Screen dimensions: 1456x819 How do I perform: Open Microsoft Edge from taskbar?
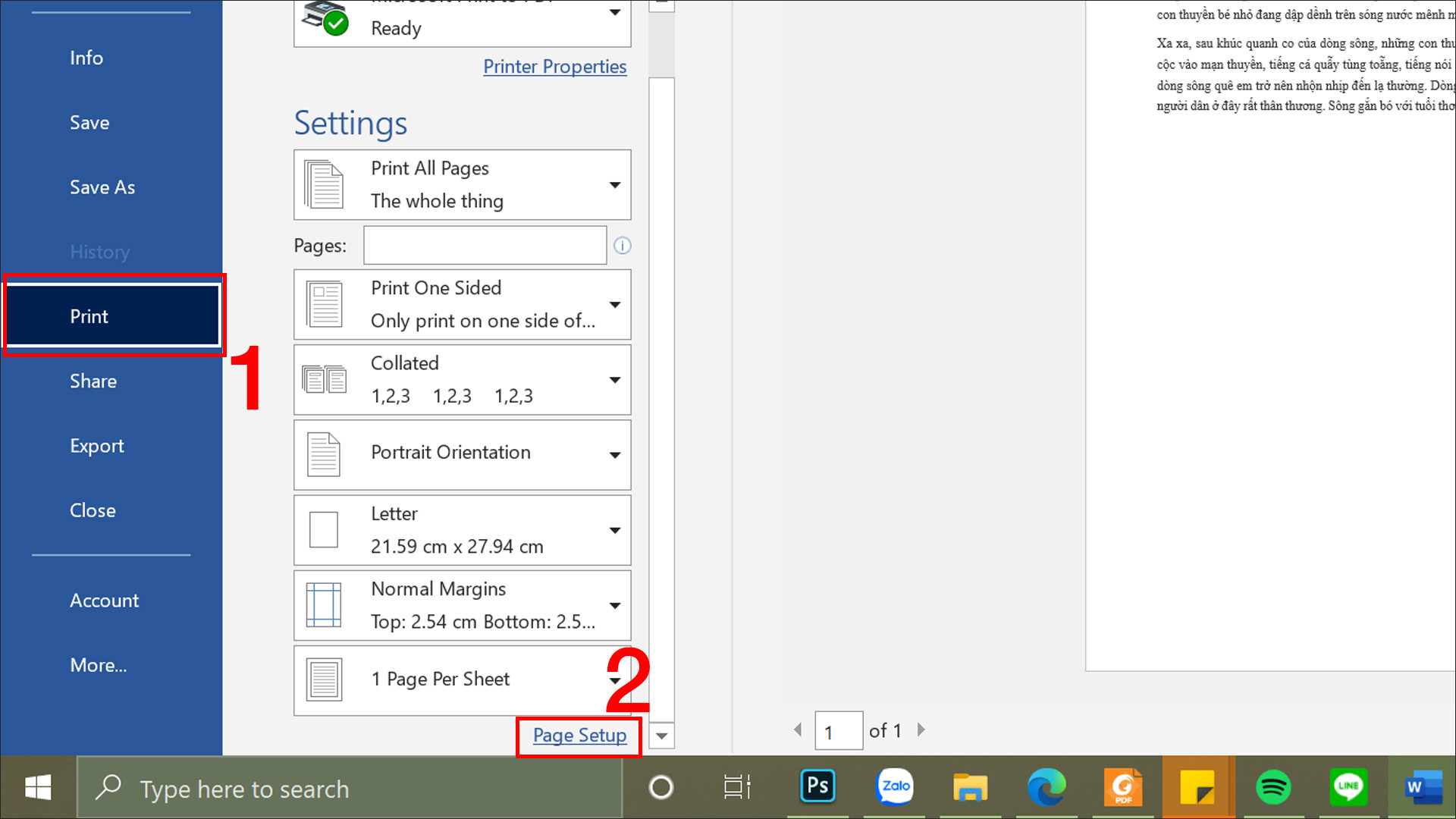click(x=1046, y=786)
